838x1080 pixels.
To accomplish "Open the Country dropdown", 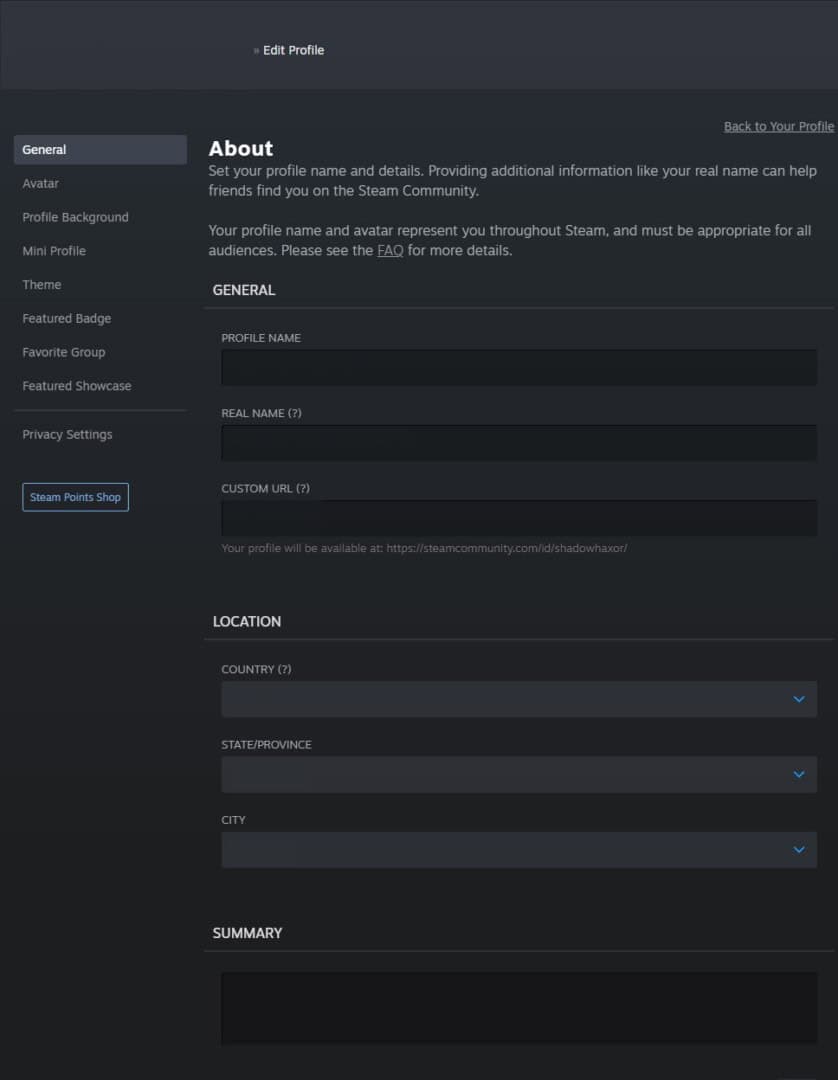I will click(519, 699).
